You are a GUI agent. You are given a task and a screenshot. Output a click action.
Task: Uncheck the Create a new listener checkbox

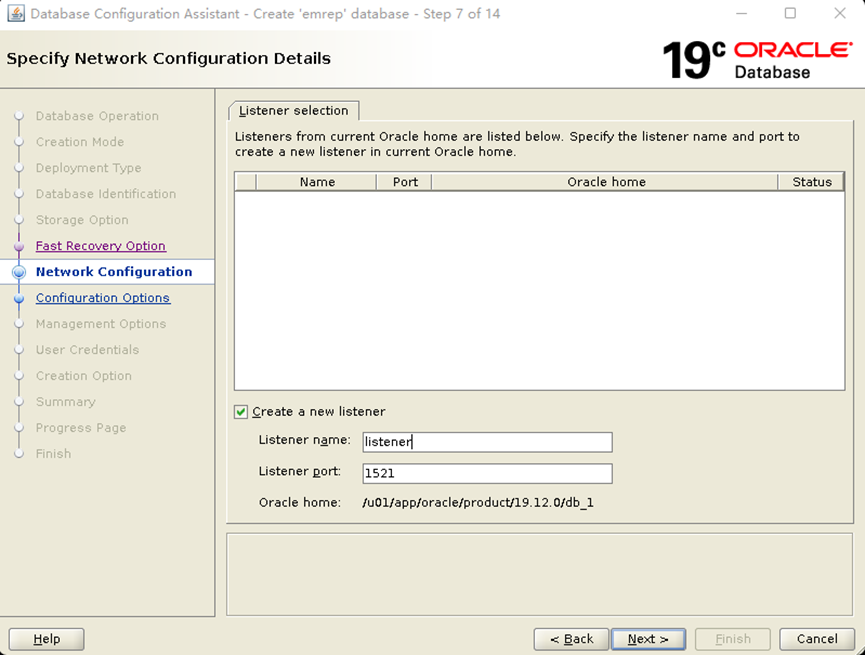pos(241,412)
